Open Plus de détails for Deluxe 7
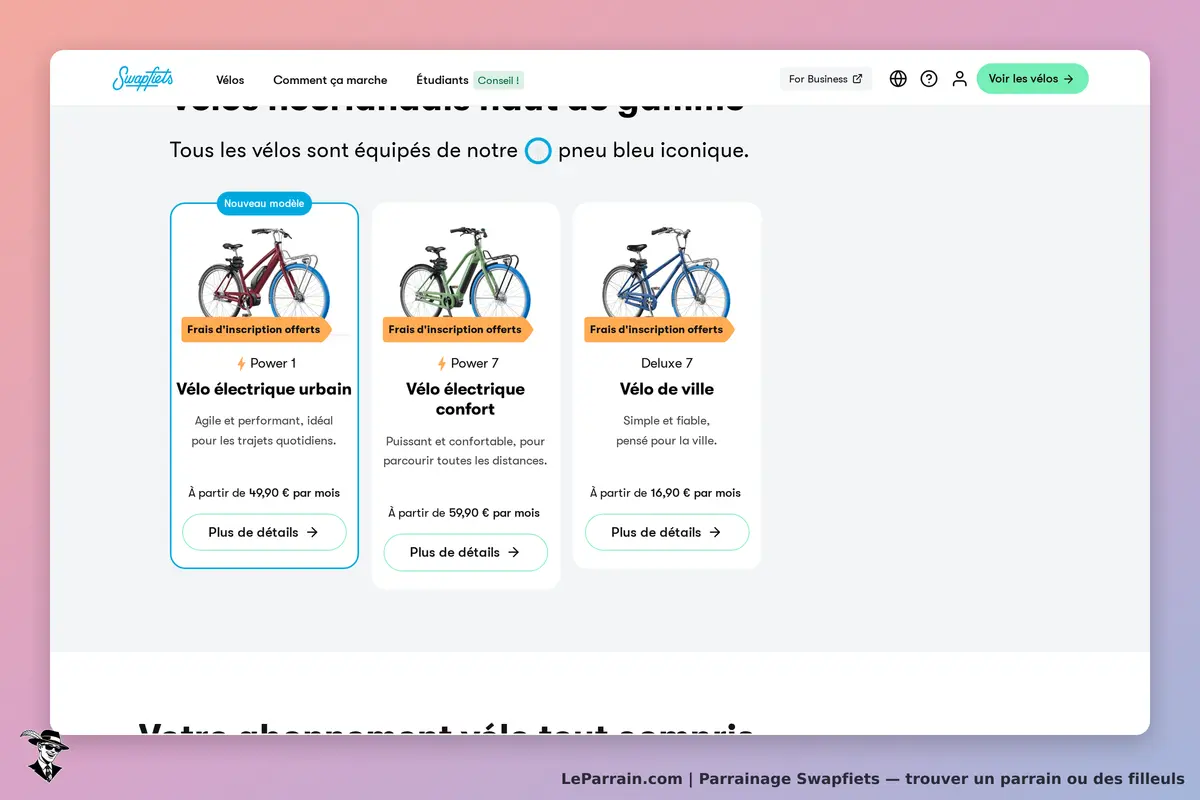Screen dimensions: 1200x800 tap(667, 532)
